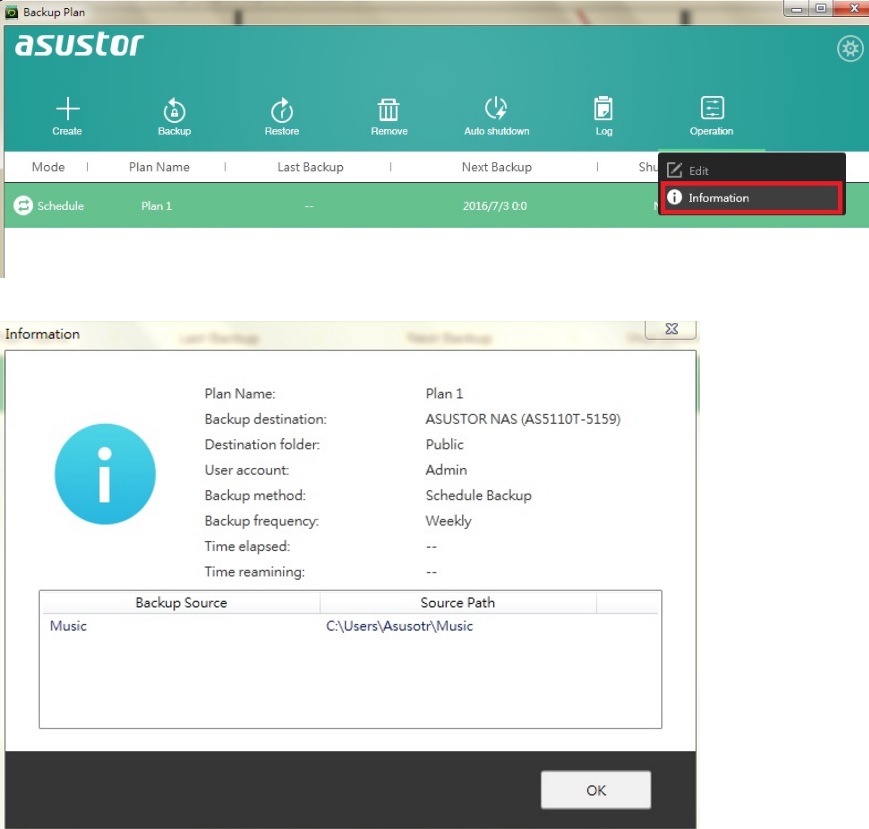Image resolution: width=869 pixels, height=829 pixels.
Task: Sort by the Plan Name column header
Action: [159, 167]
